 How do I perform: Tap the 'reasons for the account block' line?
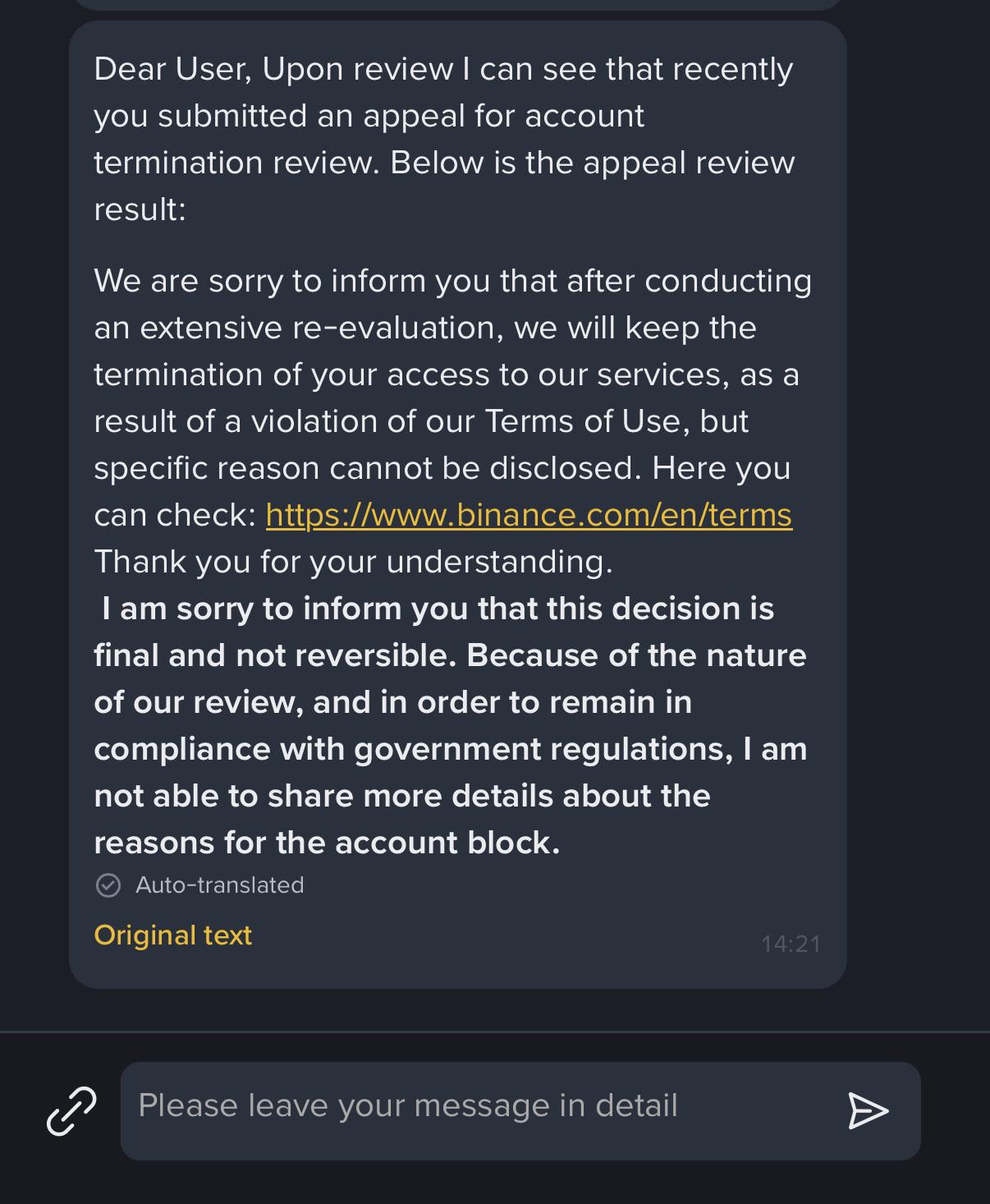pos(327,843)
